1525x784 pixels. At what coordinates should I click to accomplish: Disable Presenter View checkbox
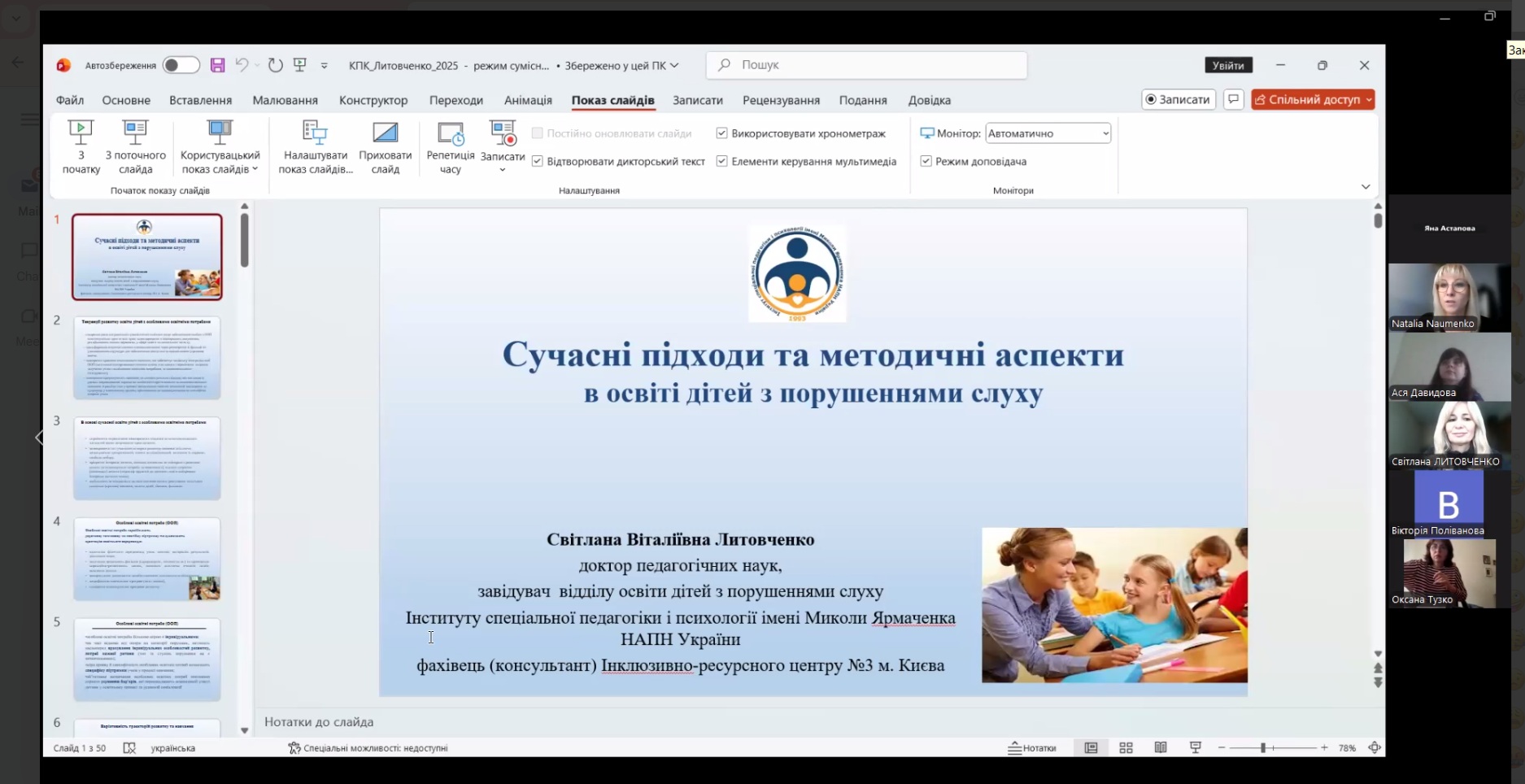pos(926,161)
